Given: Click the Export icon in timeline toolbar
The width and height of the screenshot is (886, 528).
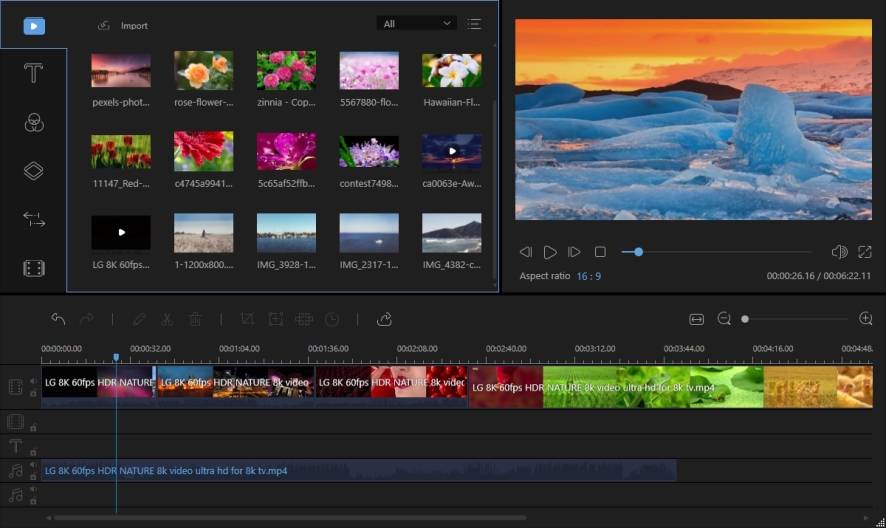Looking at the screenshot, I should tap(384, 319).
